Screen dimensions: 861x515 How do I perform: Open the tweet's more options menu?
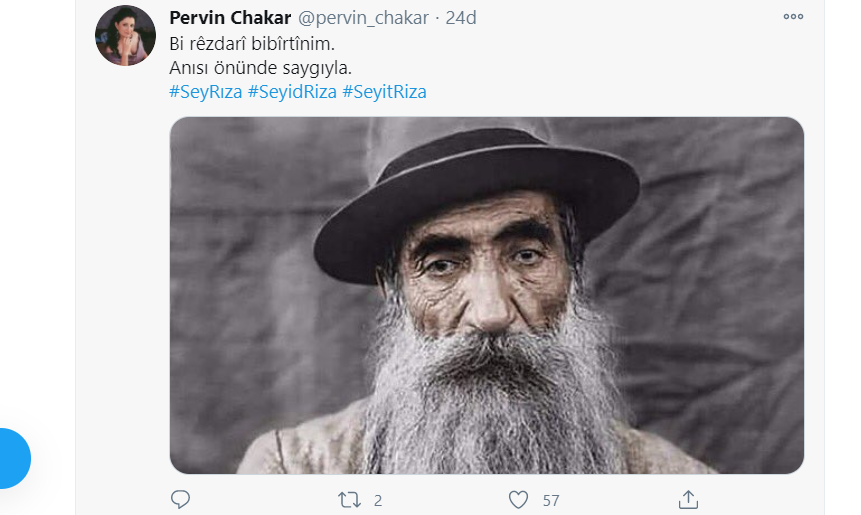coord(793,17)
